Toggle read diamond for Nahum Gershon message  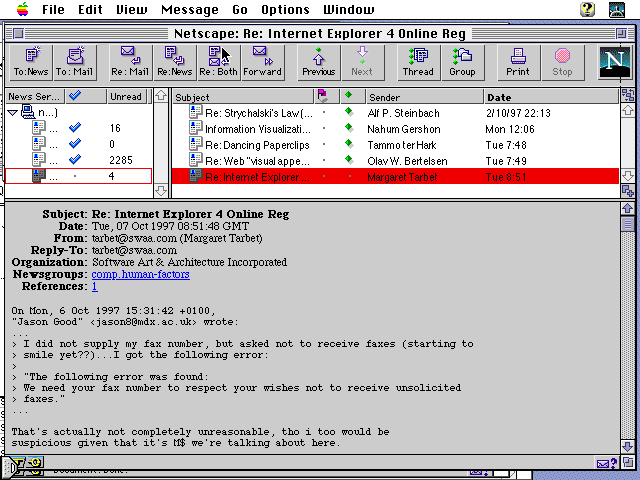348,128
